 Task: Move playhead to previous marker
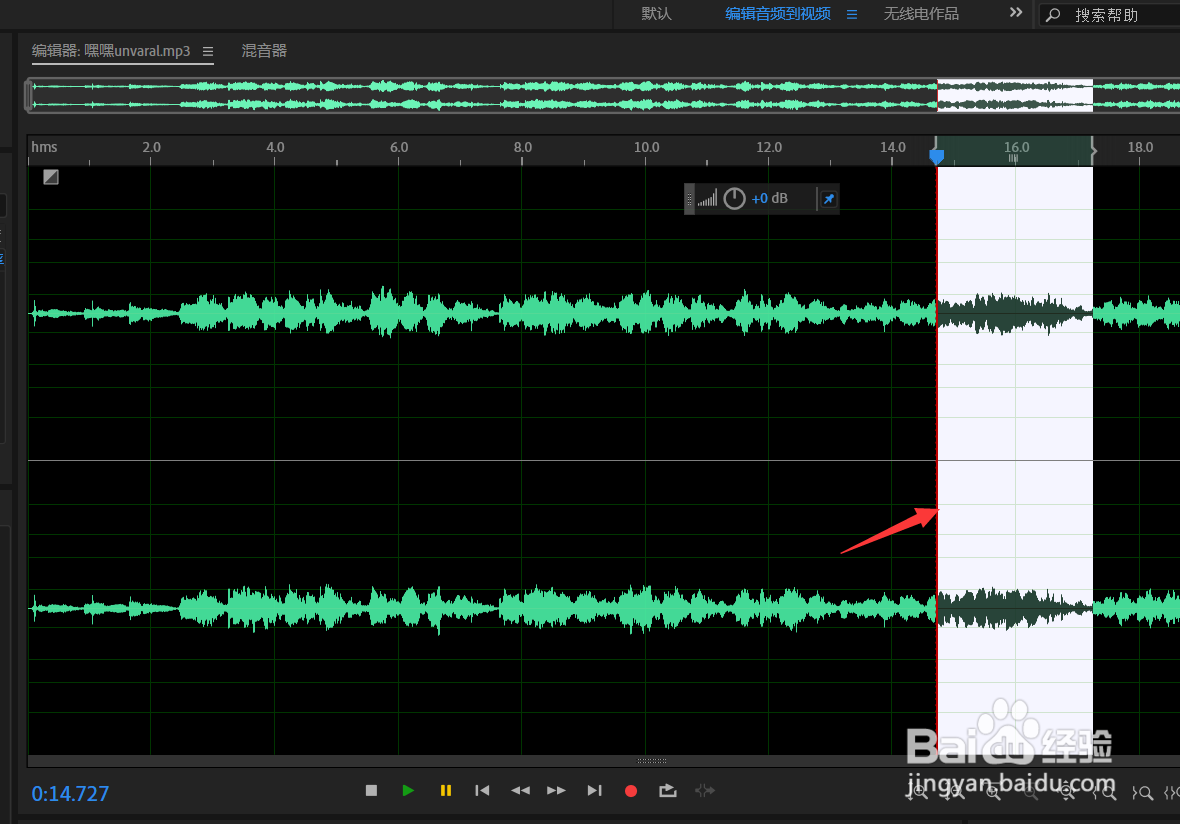click(x=482, y=790)
